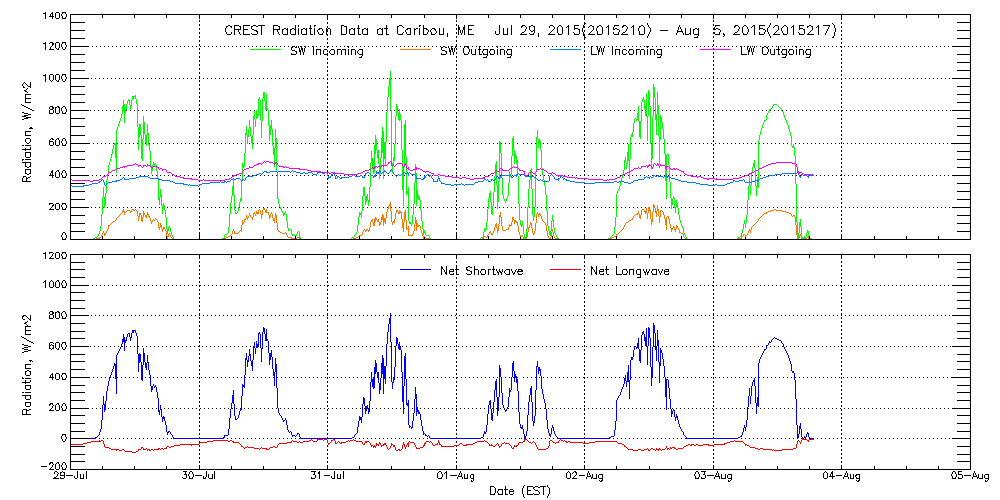Click the chart title 'CREST Radiation Data at Caribou, ME'
This screenshot has width=1000, height=500.
[350, 31]
